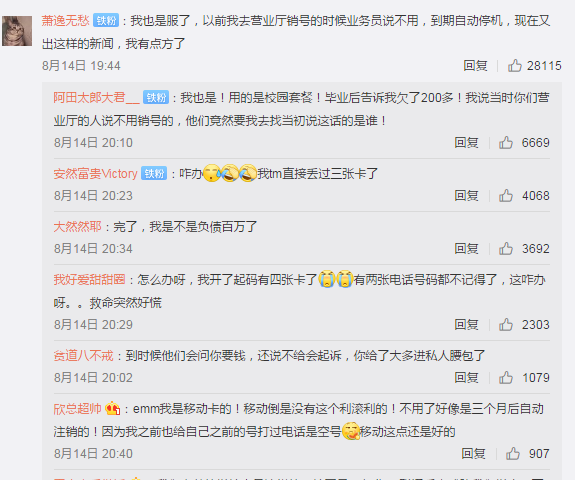Screen dimensions: 575x480
Task: Click the badge icon after 欣总超帅
Action: [x=112, y=408]
